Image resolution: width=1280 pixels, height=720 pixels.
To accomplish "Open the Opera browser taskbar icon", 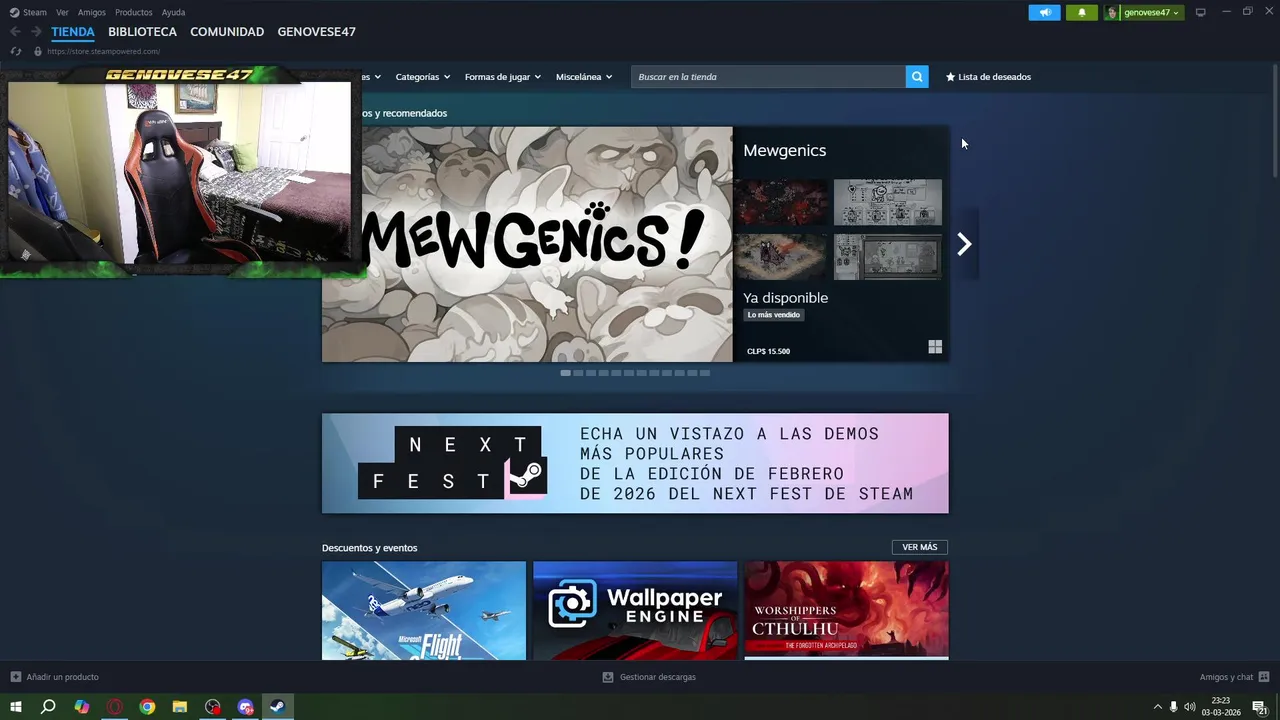I will click(x=115, y=707).
